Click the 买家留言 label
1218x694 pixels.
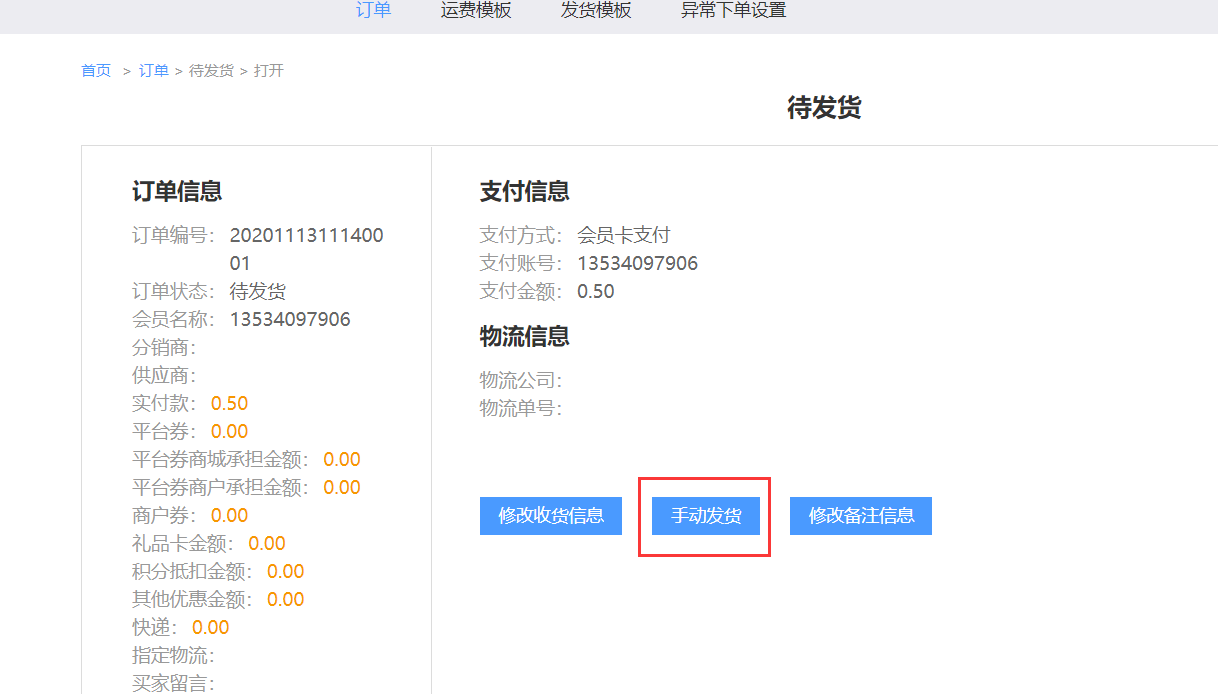pos(174,684)
